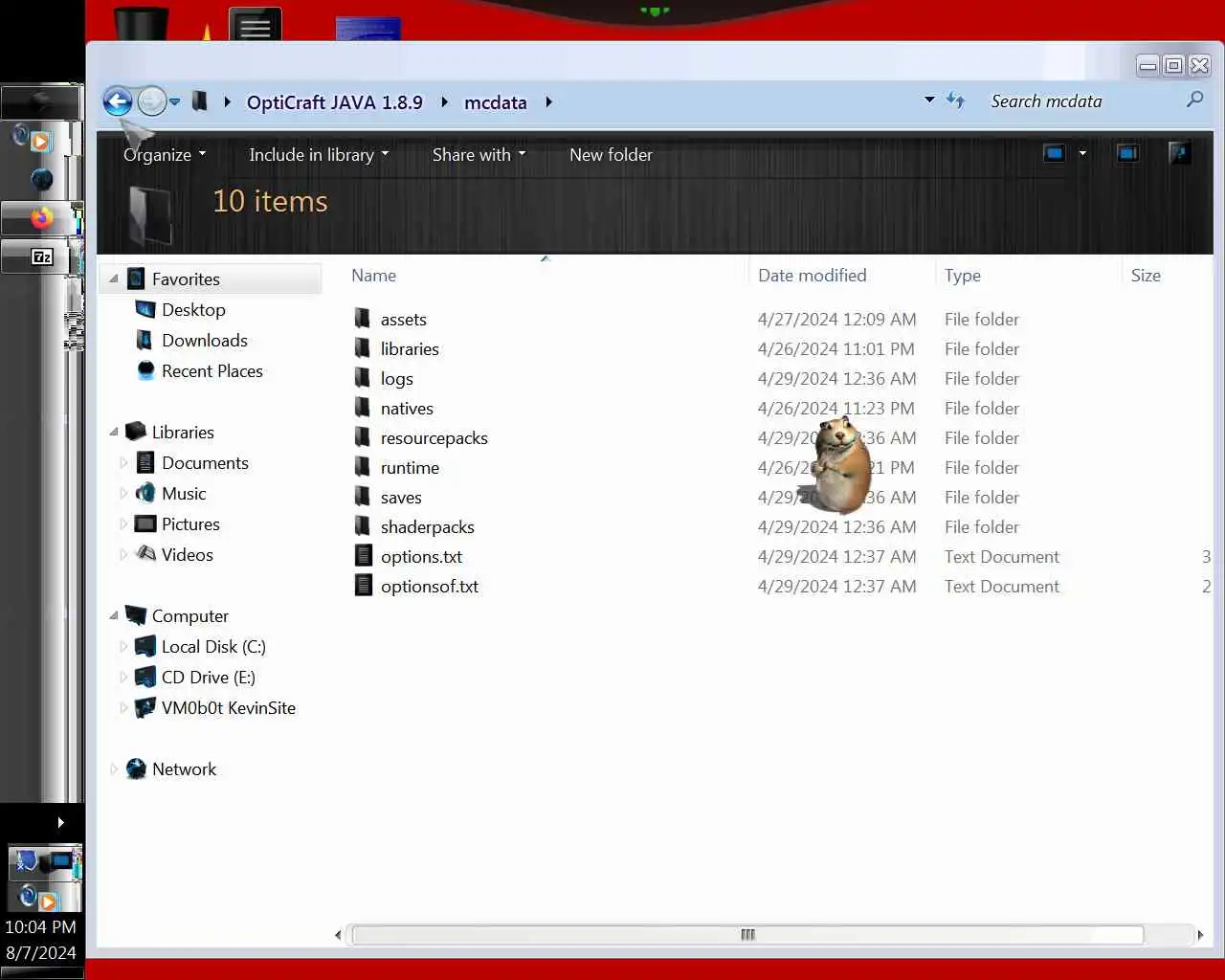1225x980 pixels.
Task: Click the scrollbar's left arrow
Action: 338,934
